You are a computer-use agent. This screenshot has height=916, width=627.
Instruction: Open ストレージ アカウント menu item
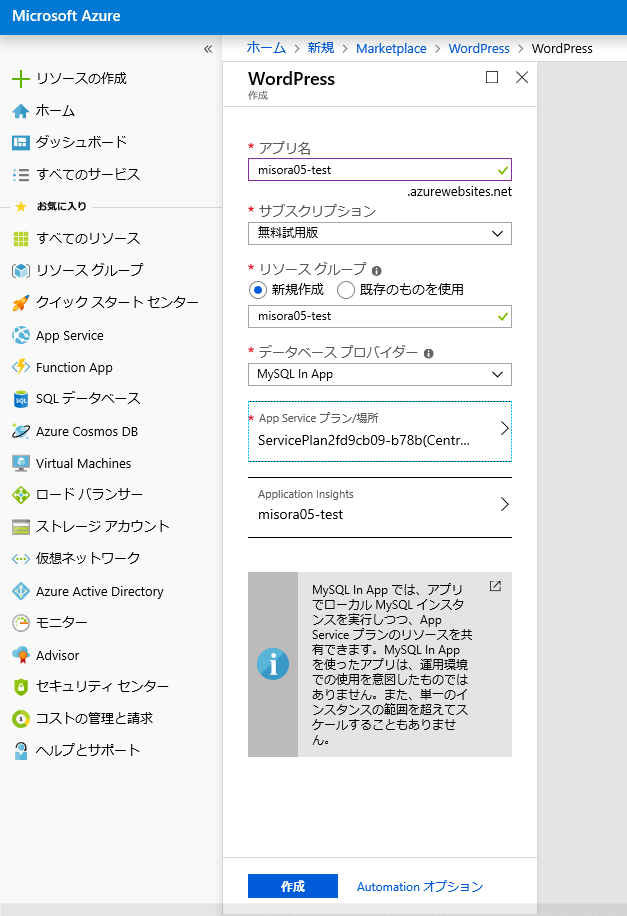pyautogui.click(x=103, y=527)
